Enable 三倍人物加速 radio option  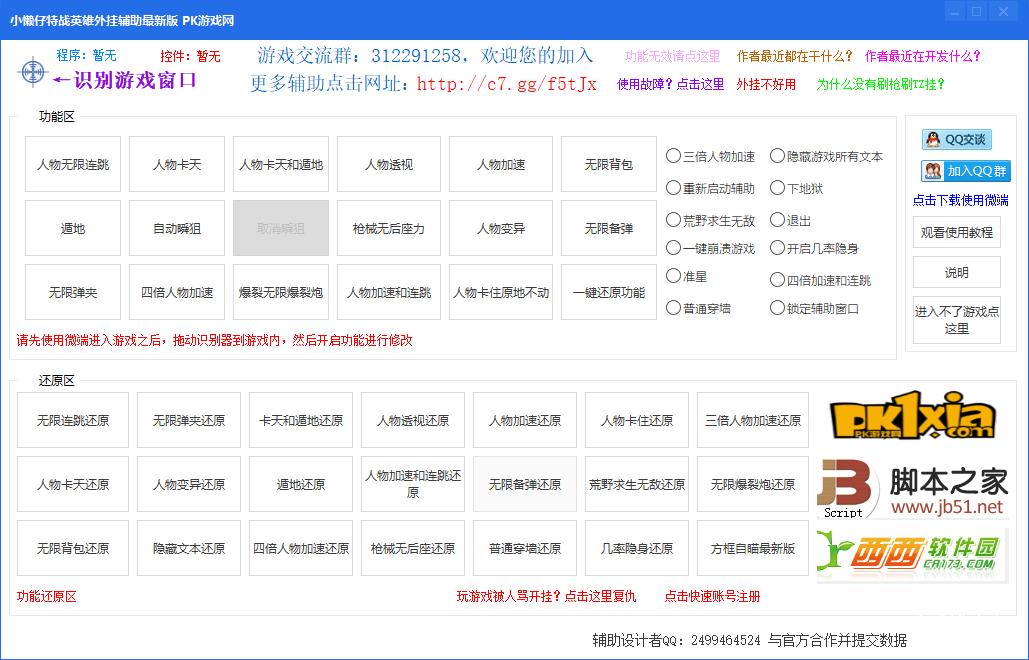(x=674, y=156)
